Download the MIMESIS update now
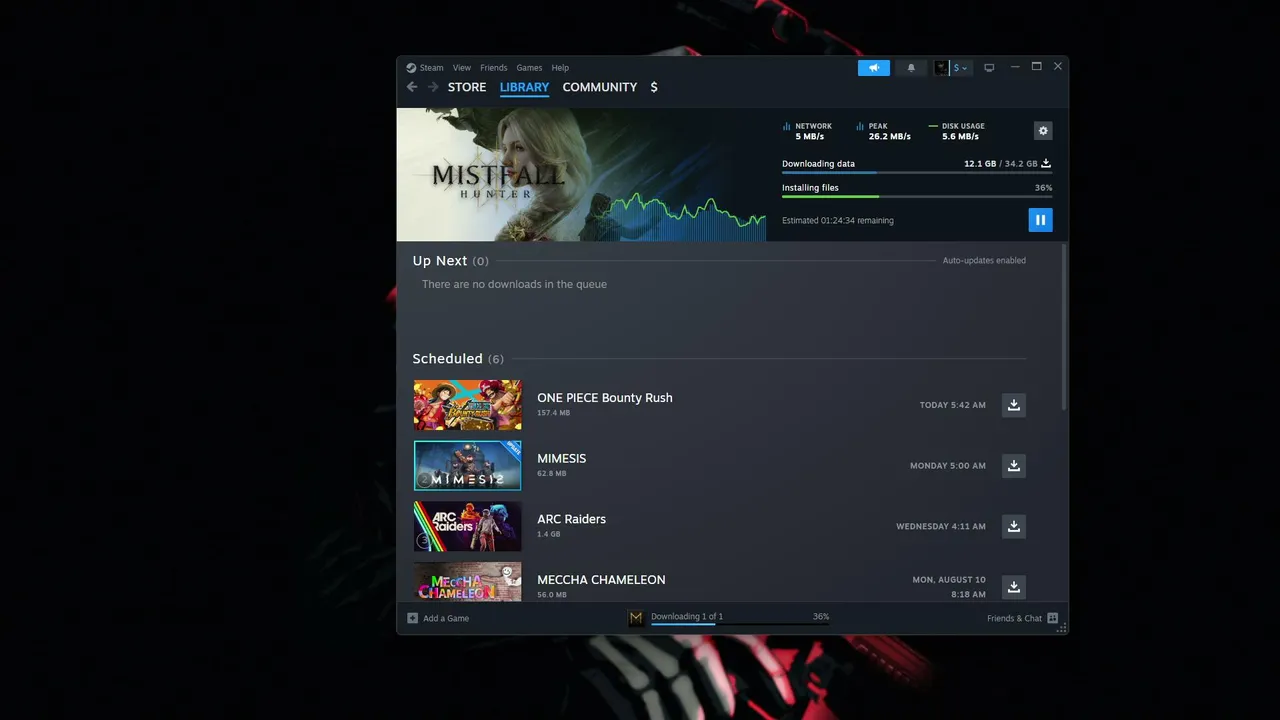 coord(1014,466)
